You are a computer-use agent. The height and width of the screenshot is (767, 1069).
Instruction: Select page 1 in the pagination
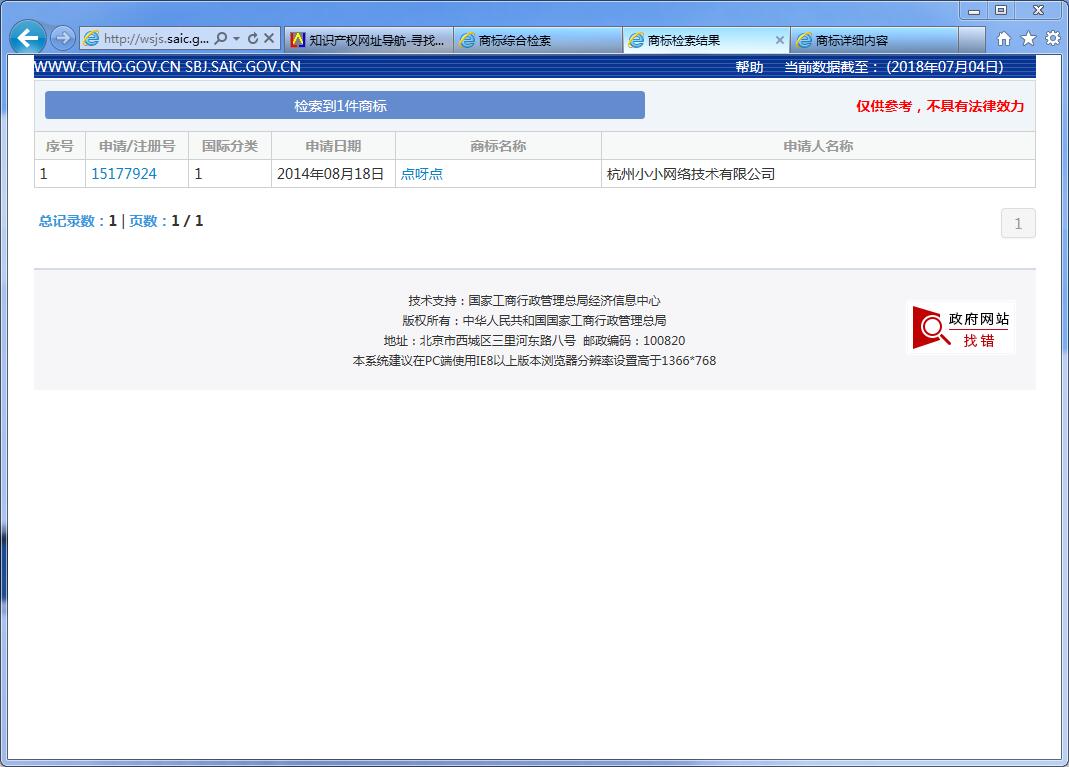[1018, 222]
